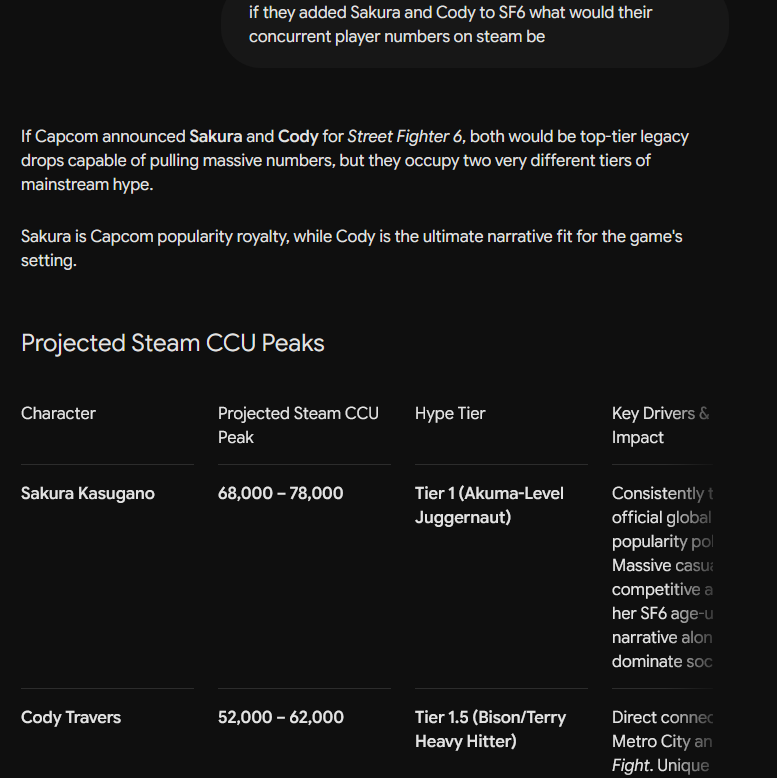Click the 'Tier 1 (Akuma-Level Juggernaut)' cell

(x=489, y=505)
